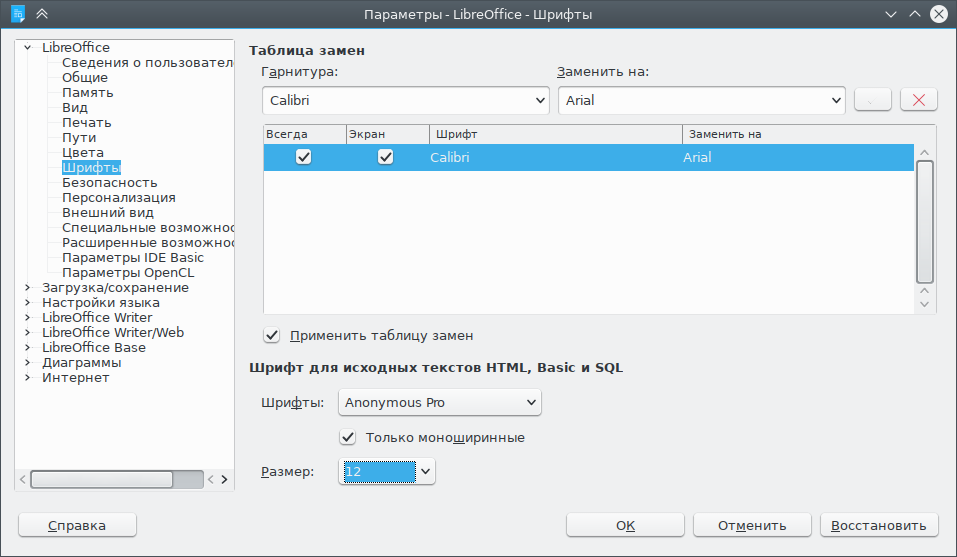Viewport: 957px width, 557px height.
Task: Select Расширенные возможности in the tree
Action: (148, 243)
